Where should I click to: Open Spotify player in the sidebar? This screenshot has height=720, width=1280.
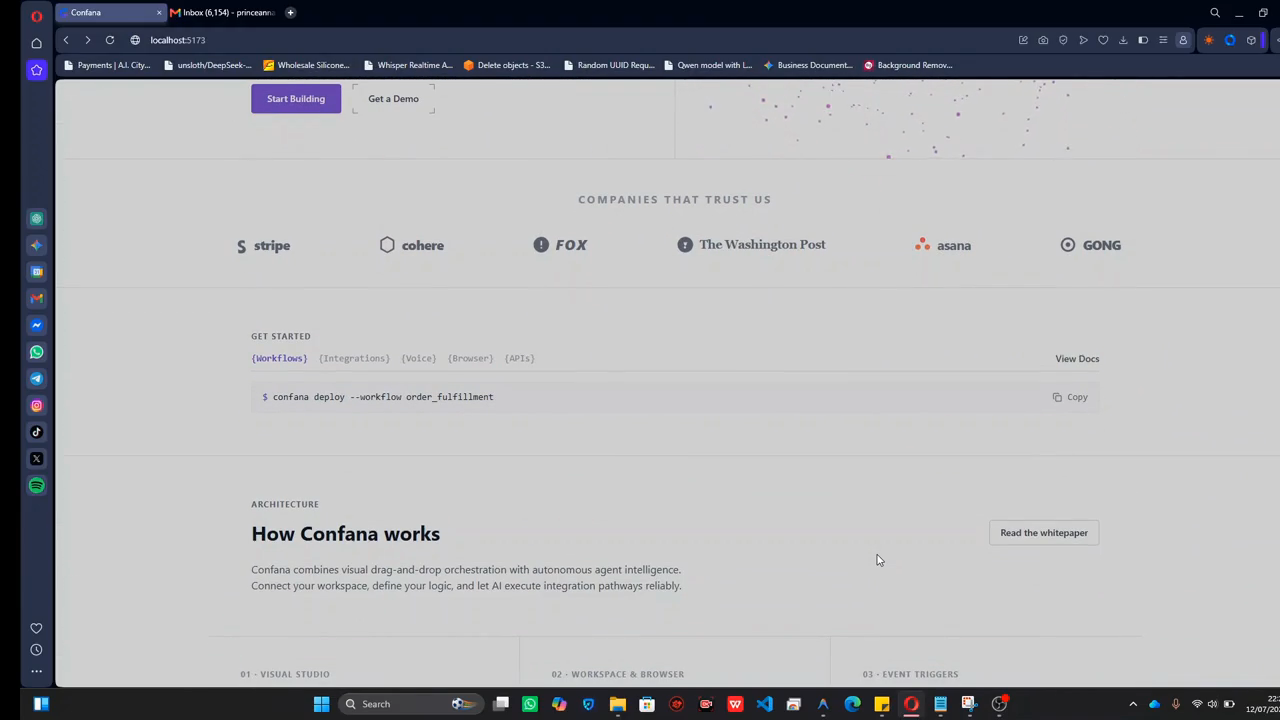coord(37,486)
